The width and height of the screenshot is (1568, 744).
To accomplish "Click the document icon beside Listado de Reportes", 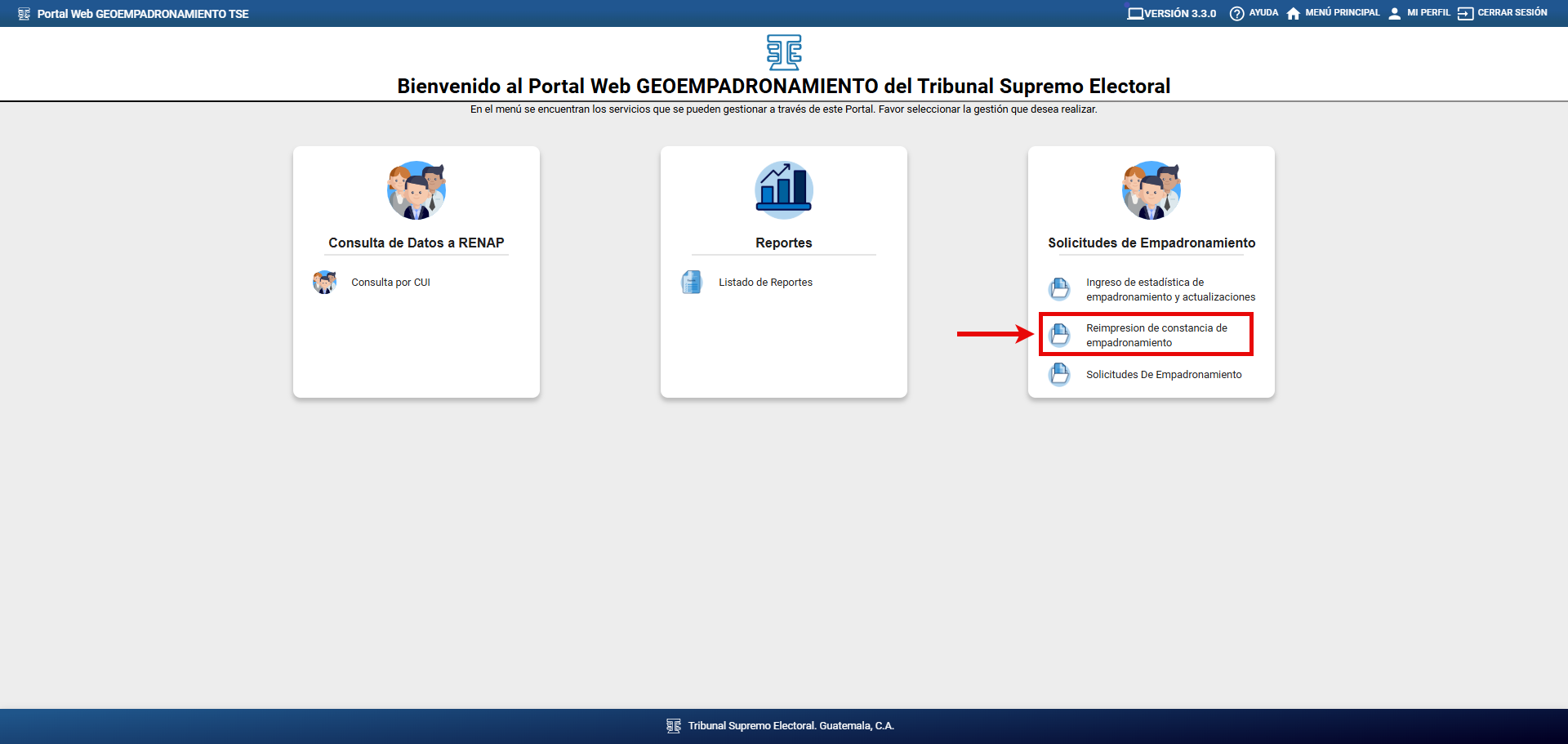I will 692,283.
